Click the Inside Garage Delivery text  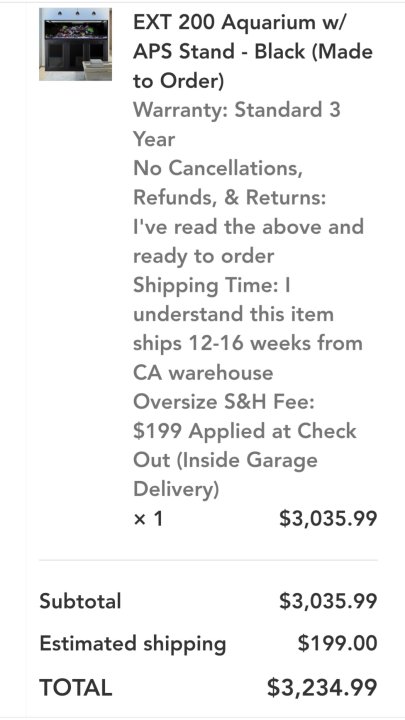pyautogui.click(x=225, y=474)
